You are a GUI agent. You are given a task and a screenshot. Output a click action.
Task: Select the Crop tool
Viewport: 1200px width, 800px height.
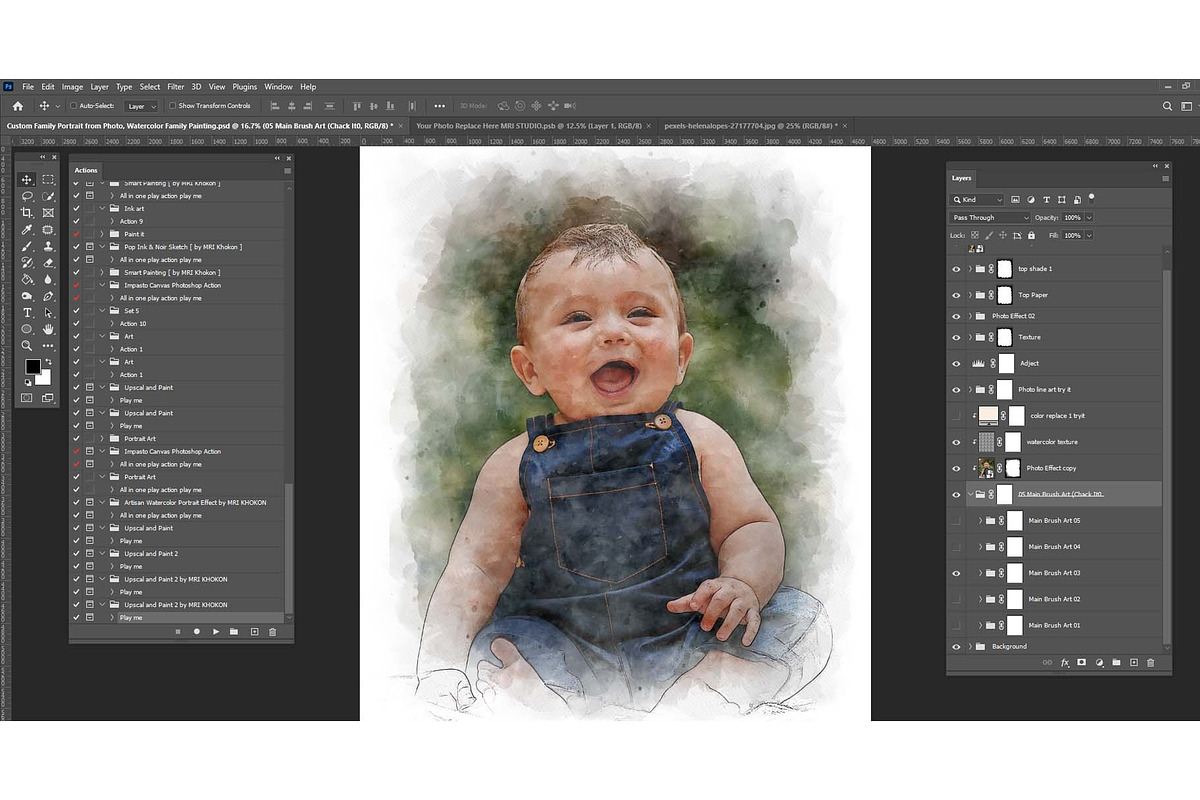coord(27,213)
